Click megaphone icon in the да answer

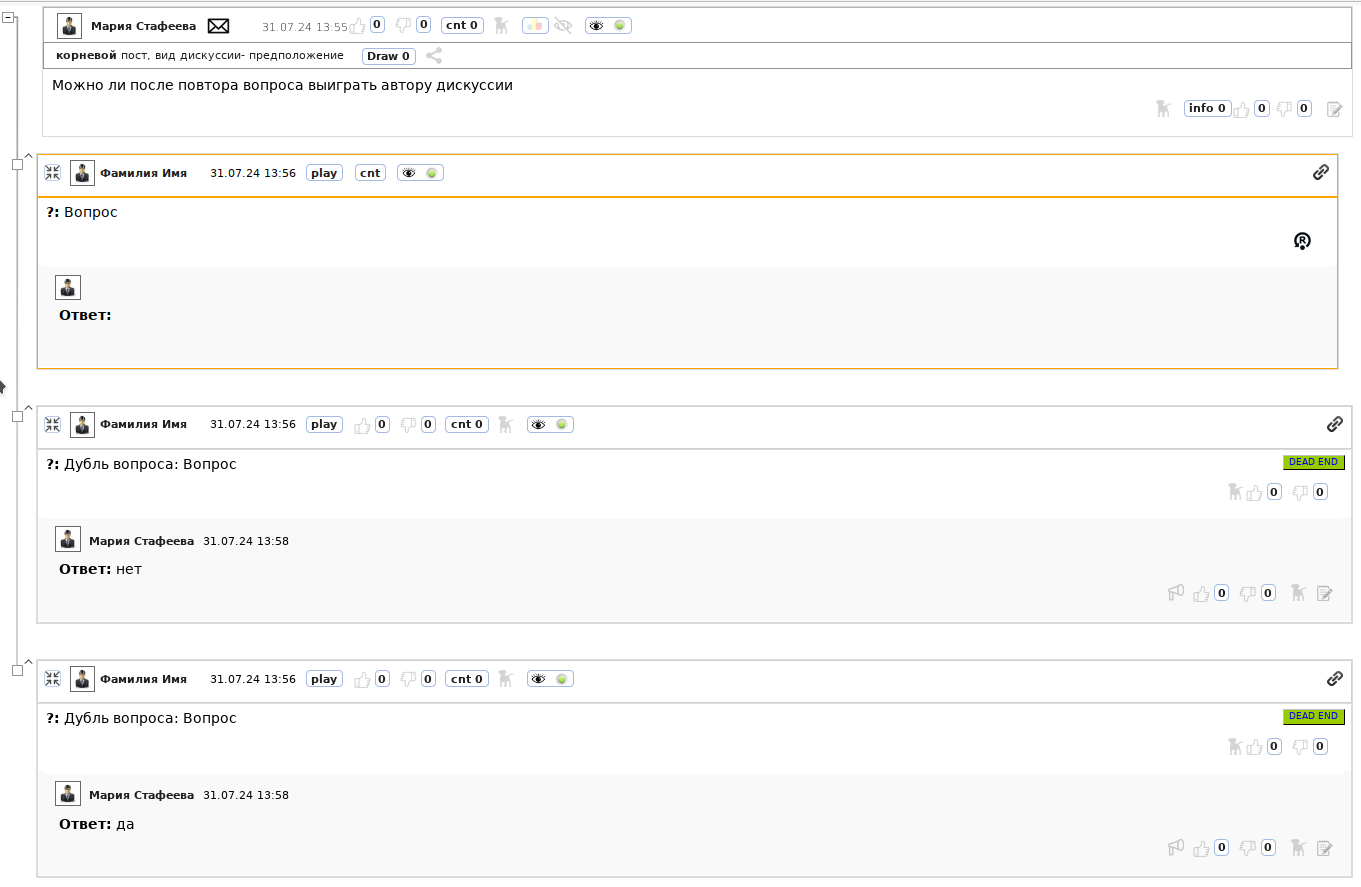1176,847
